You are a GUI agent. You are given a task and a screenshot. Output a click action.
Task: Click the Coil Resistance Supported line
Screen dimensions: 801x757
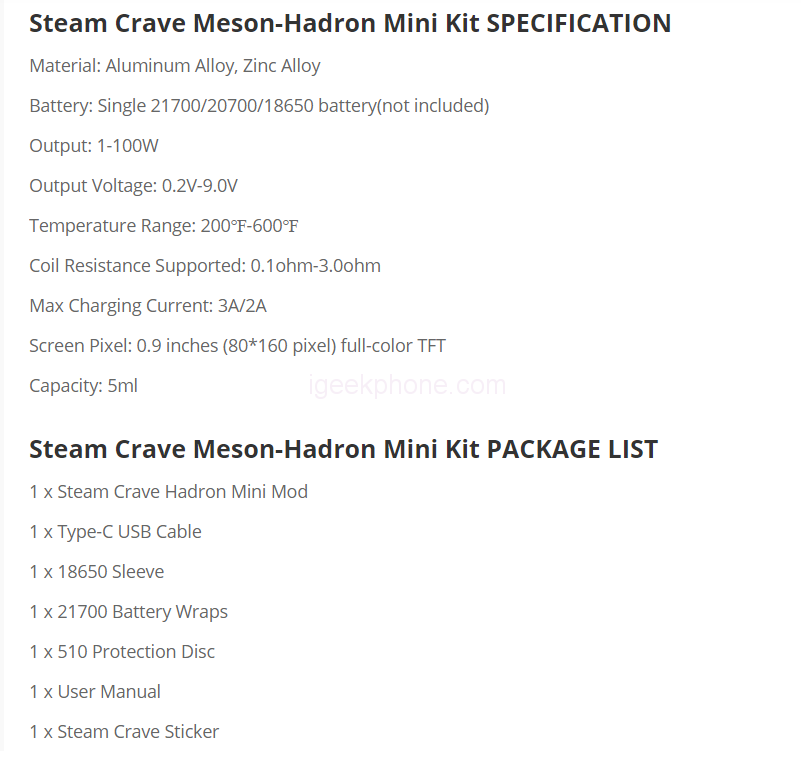click(x=205, y=266)
